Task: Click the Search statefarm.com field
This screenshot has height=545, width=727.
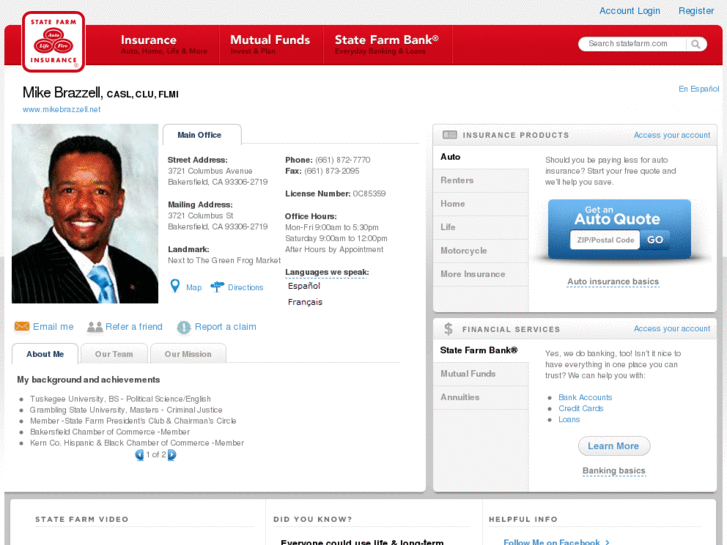Action: [x=632, y=44]
